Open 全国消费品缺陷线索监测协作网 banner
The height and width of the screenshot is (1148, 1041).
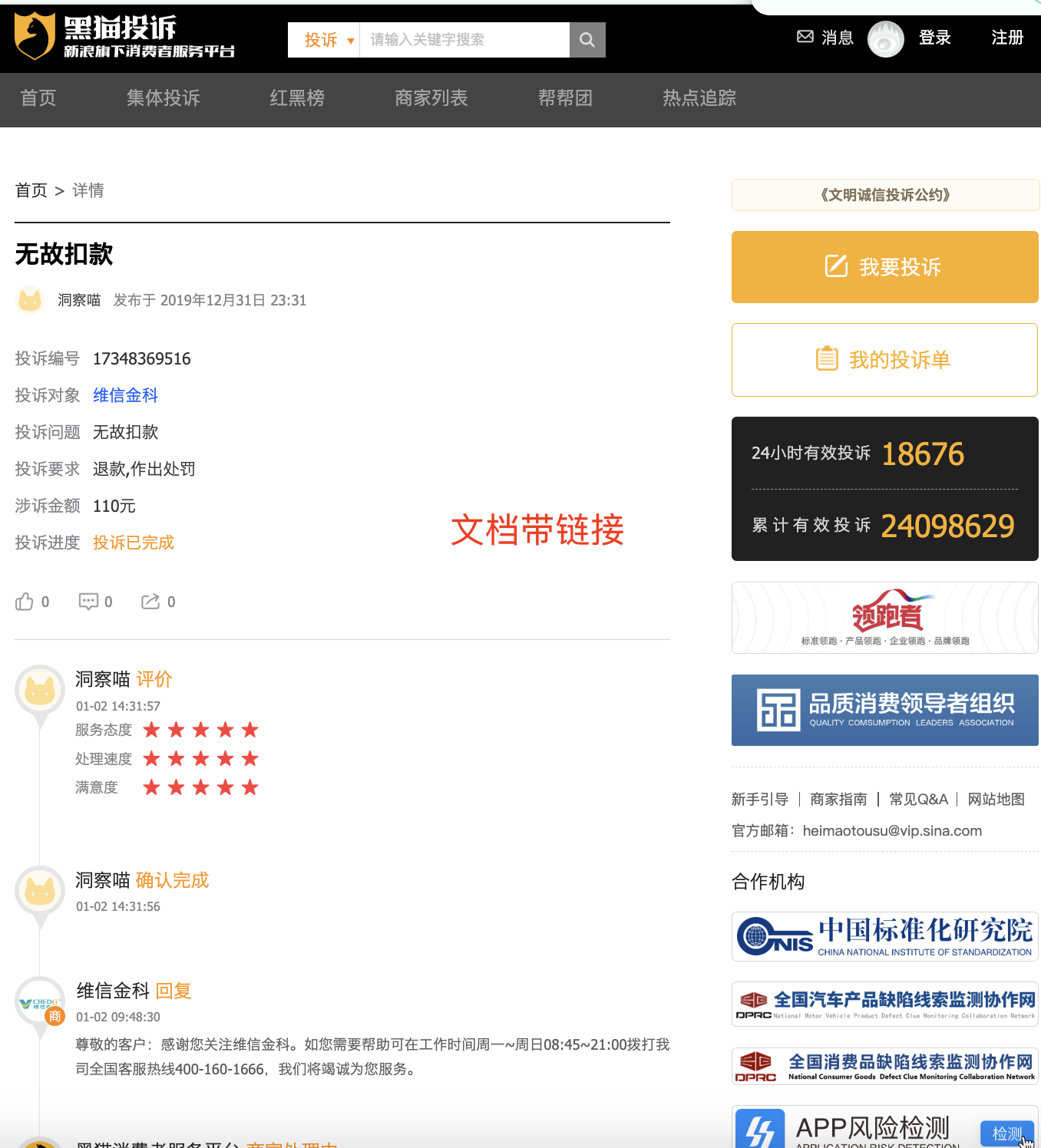point(885,1066)
